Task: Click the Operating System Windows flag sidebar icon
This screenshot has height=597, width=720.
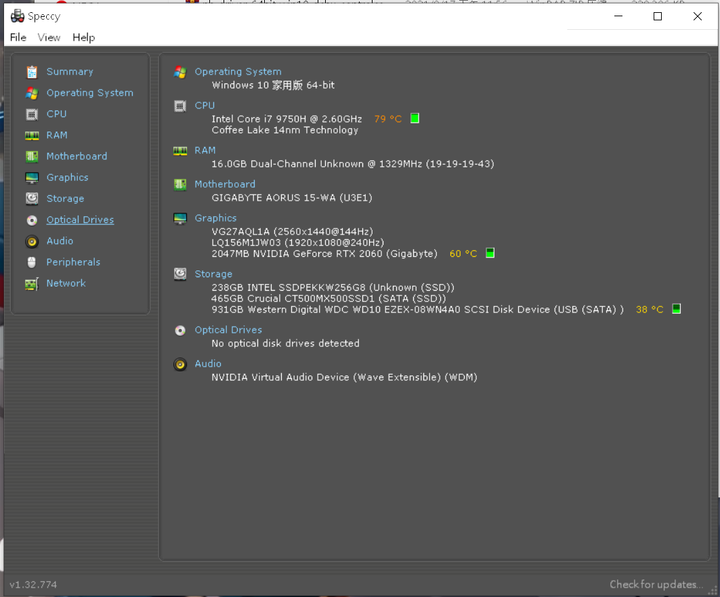Action: click(x=32, y=93)
